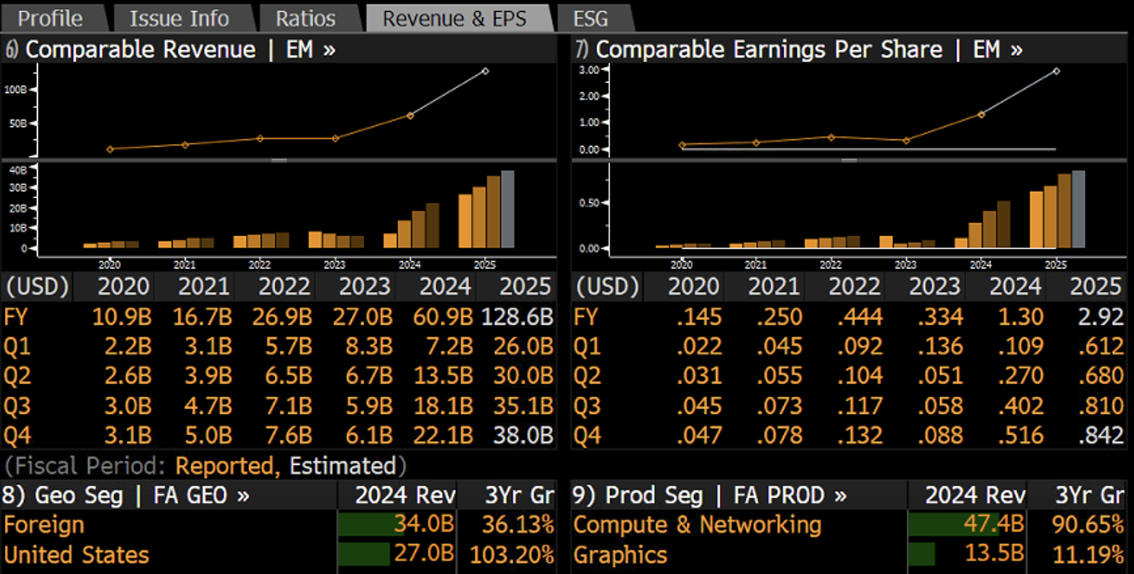Viewport: 1134px width, 574px height.
Task: Click United States 3Yr growth 103.20%
Action: point(511,554)
